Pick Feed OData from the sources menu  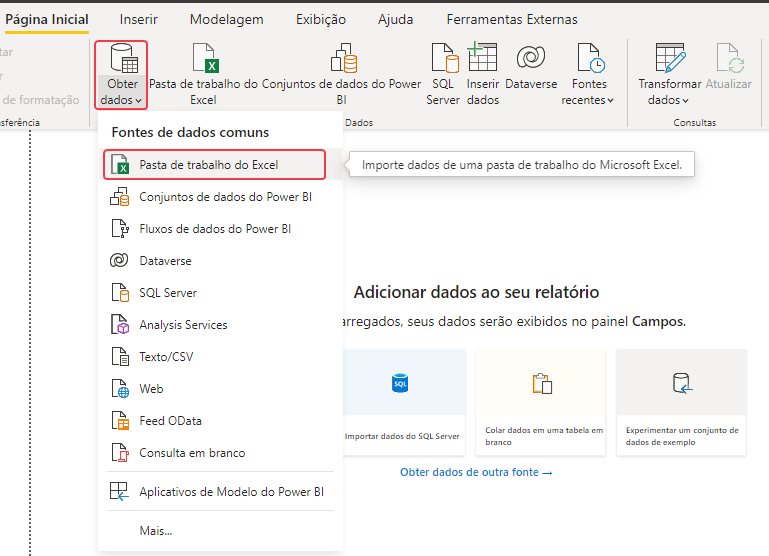click(170, 421)
